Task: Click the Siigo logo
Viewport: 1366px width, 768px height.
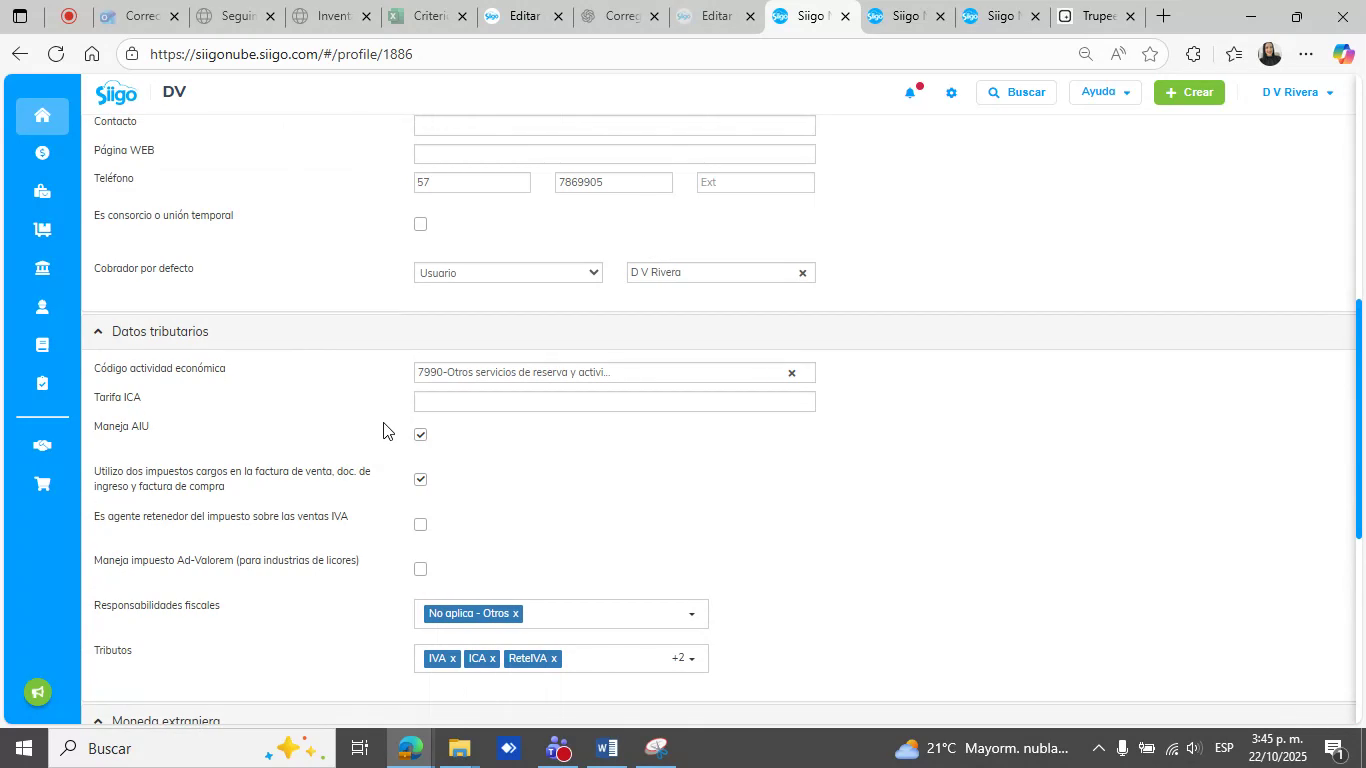Action: [116, 93]
